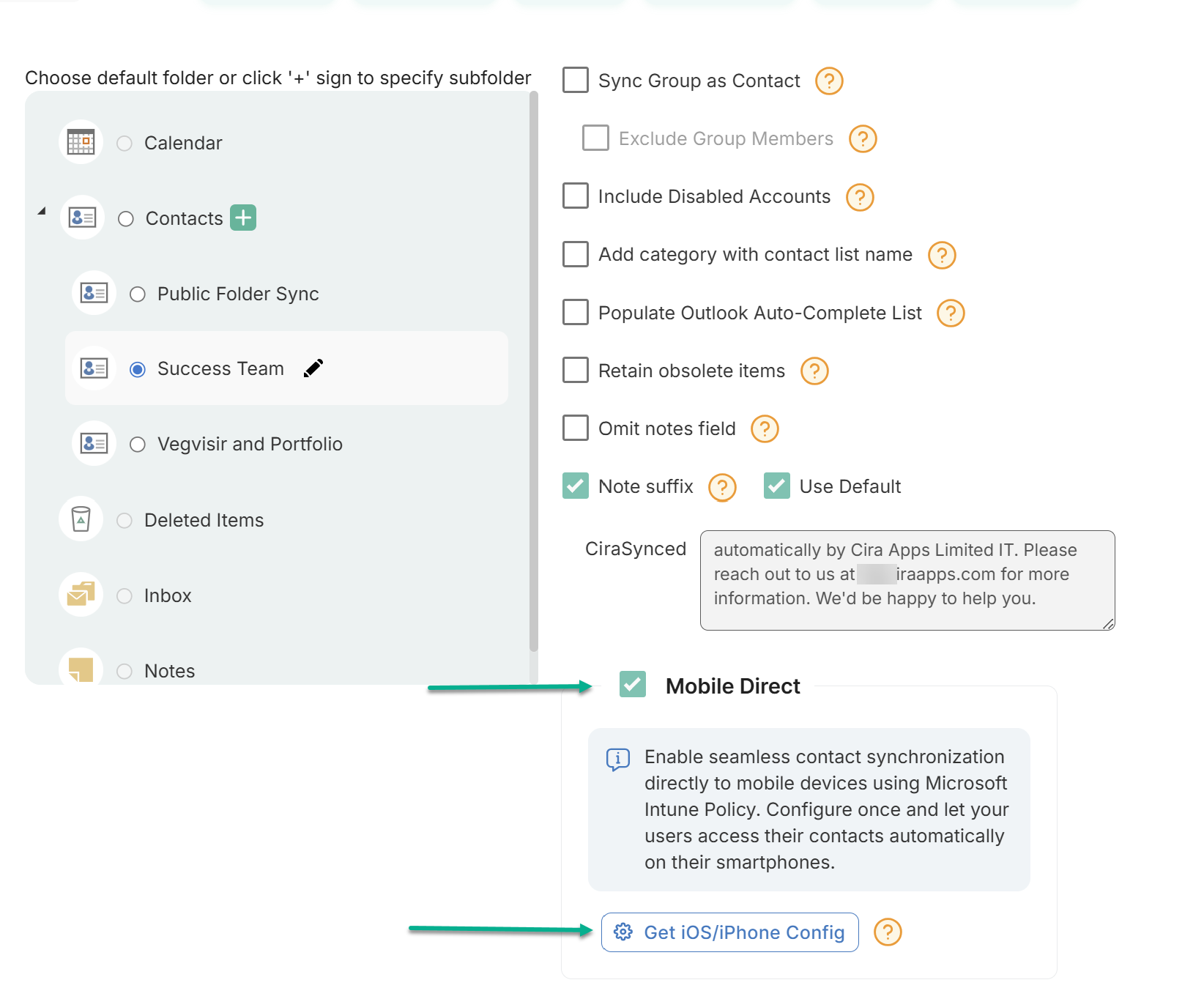The width and height of the screenshot is (1204, 999).
Task: Click the Get iOS/iPhone Config button
Action: (x=729, y=932)
